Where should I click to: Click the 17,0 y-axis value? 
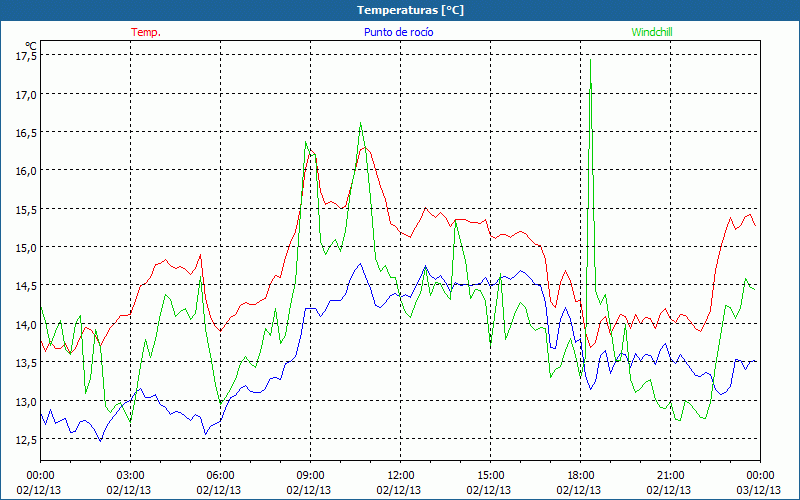(26, 94)
